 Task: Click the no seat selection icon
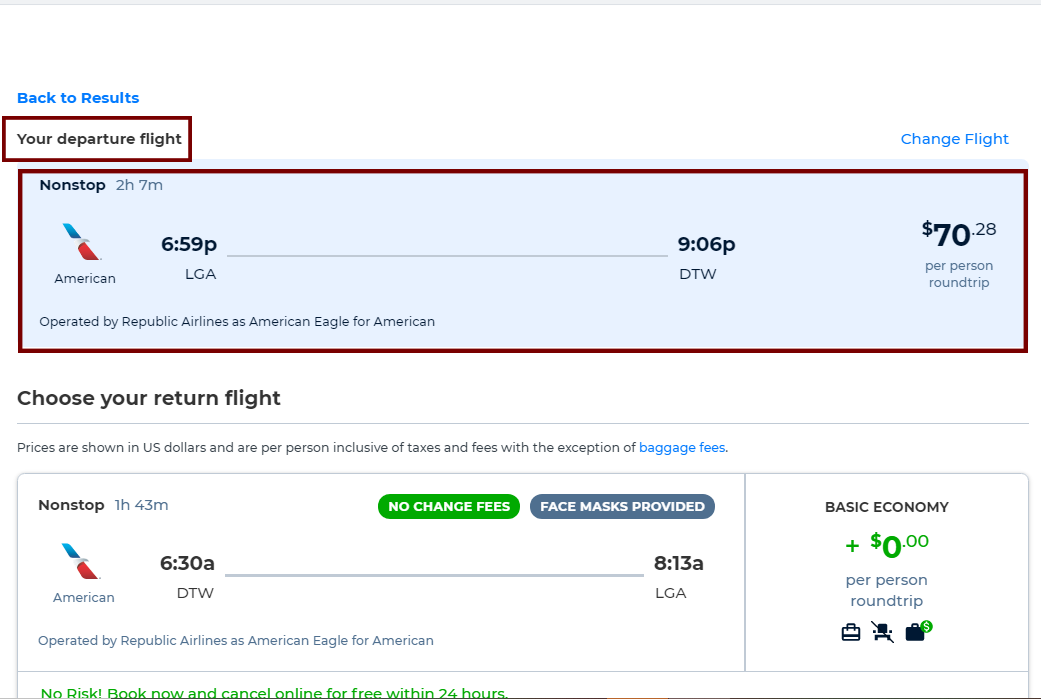pyautogui.click(x=882, y=632)
